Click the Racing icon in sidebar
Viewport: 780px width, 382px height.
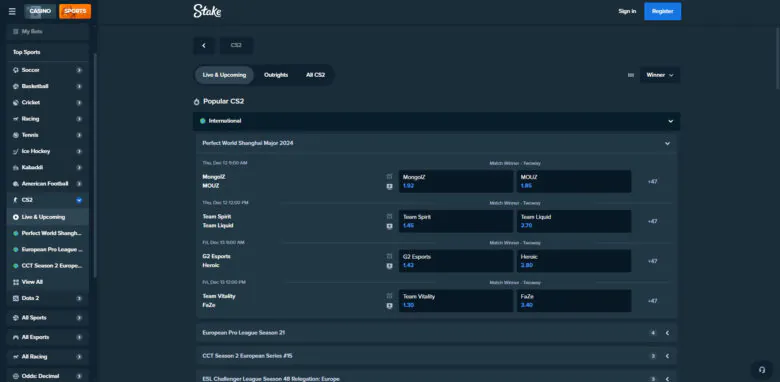coord(16,119)
